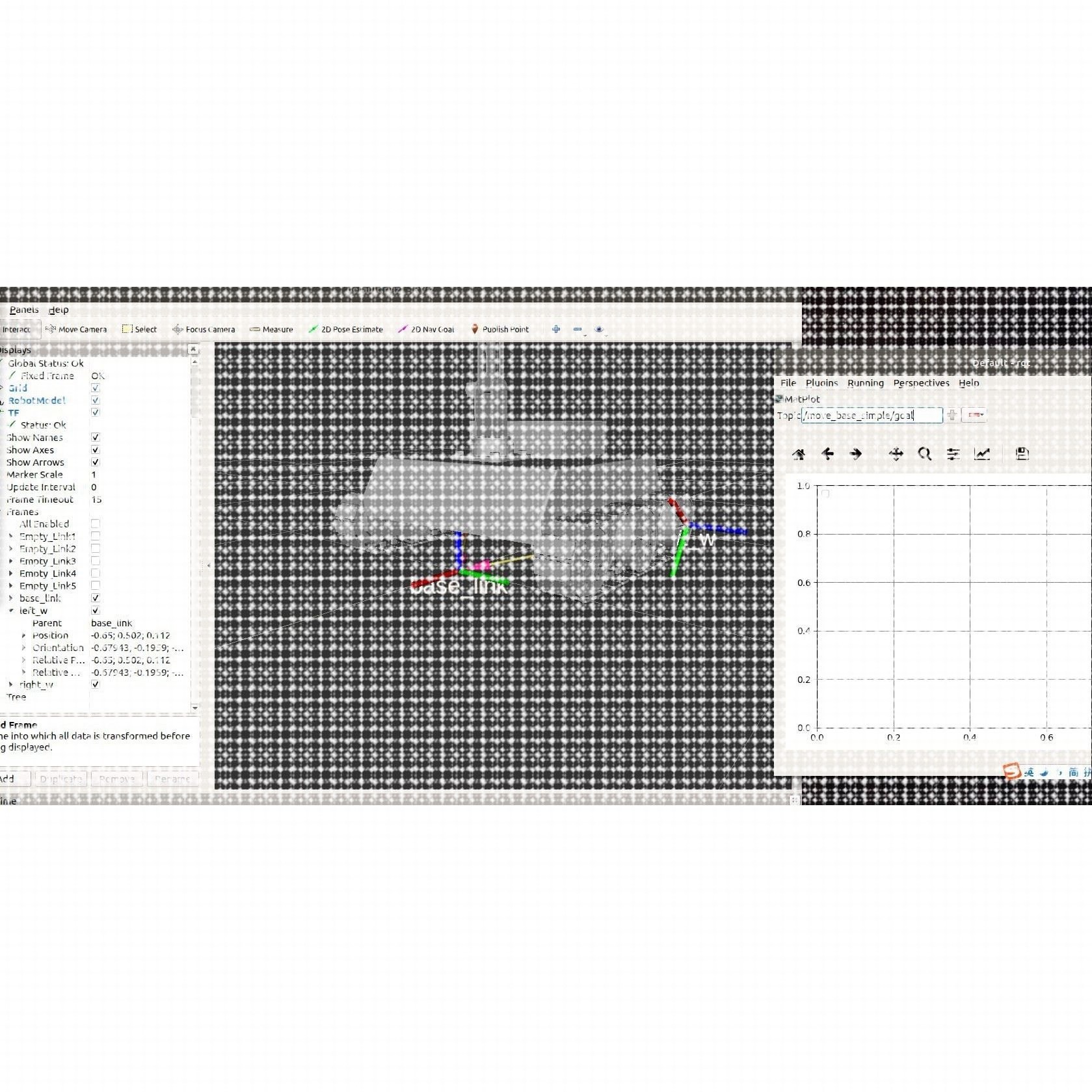
Task: Reset MatPlot to home view
Action: pyautogui.click(x=799, y=454)
